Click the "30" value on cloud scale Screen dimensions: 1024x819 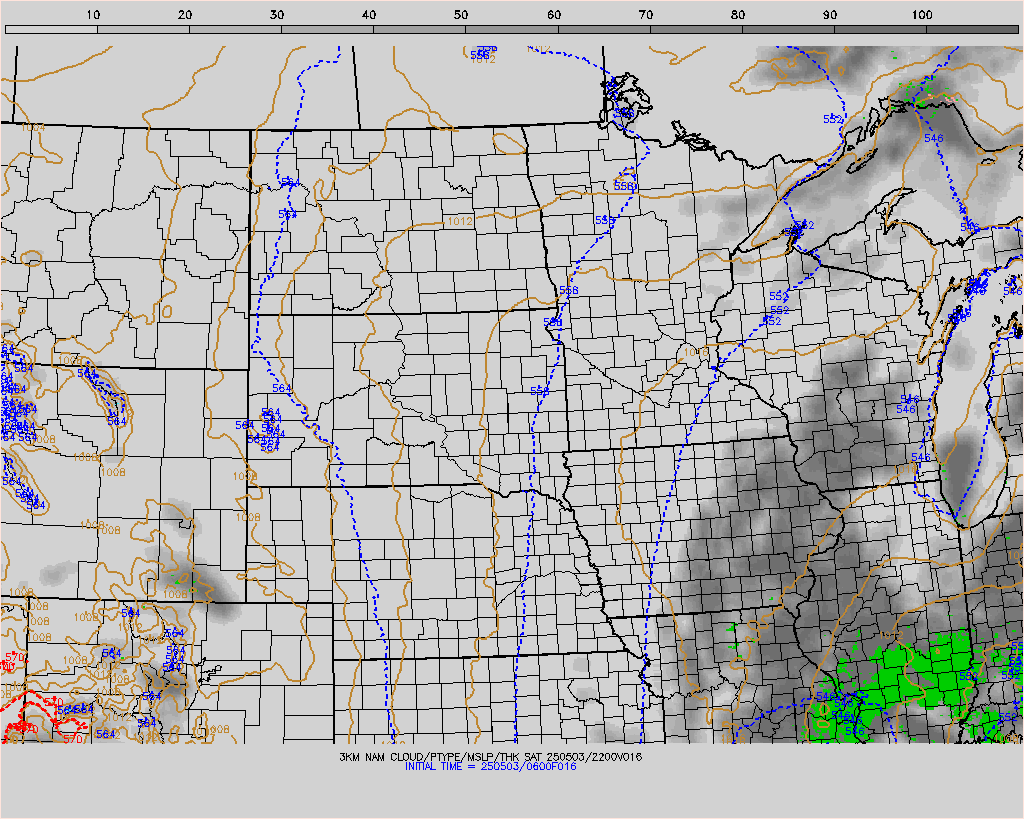[278, 14]
